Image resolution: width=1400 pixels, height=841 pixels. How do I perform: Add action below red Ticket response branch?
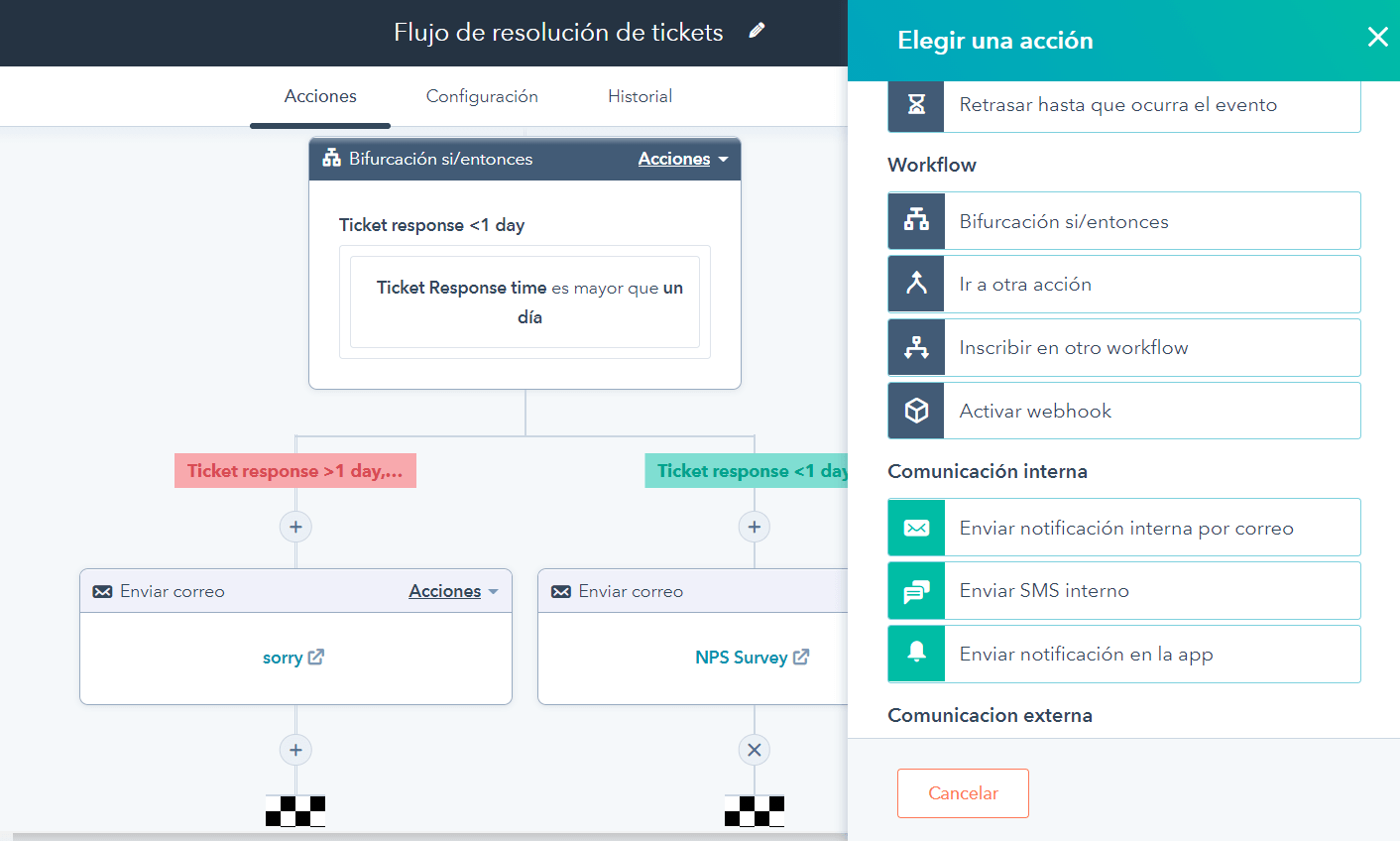[295, 527]
